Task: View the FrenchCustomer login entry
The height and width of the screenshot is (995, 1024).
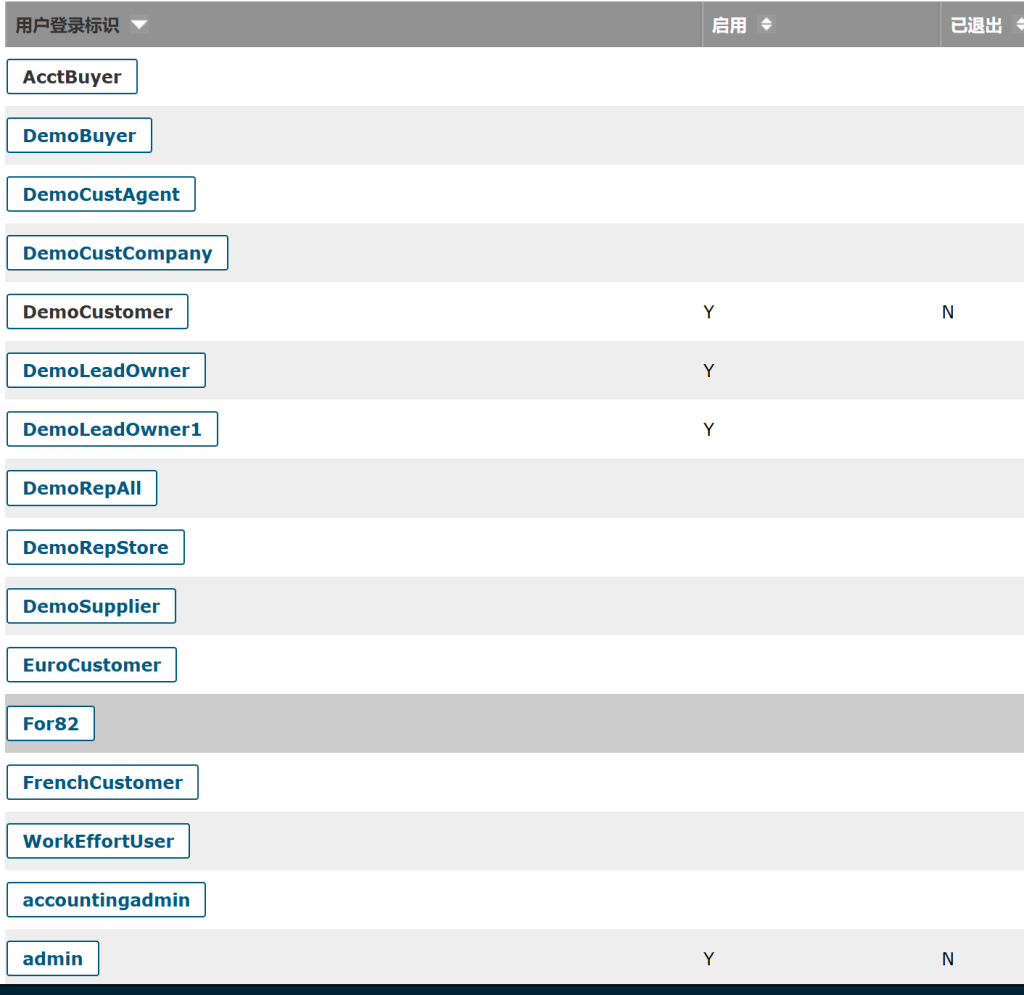Action: 103,783
